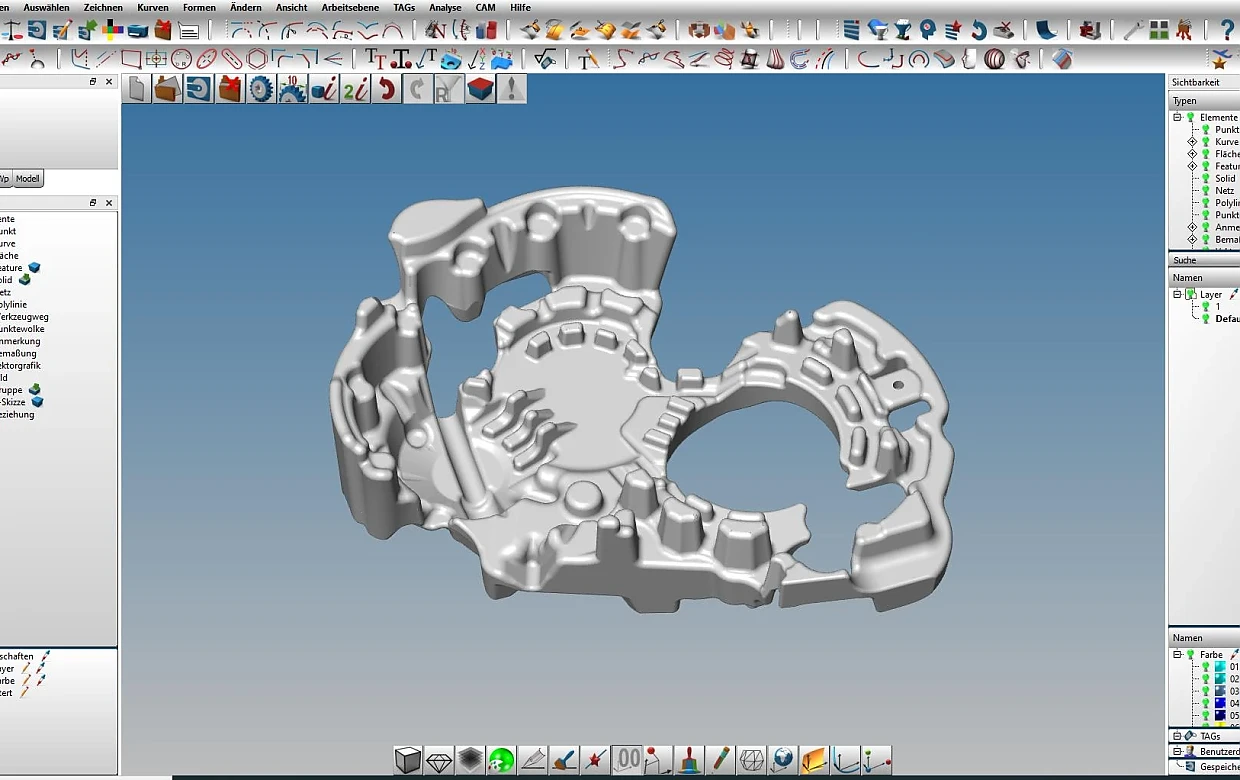Open the Arbeitsebene menu
This screenshot has height=780, width=1240.
point(350,8)
